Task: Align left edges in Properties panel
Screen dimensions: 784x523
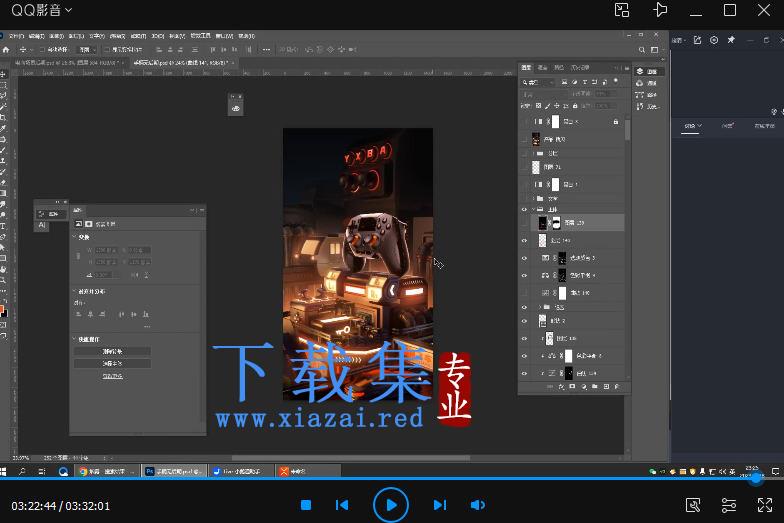Action: coord(78,314)
